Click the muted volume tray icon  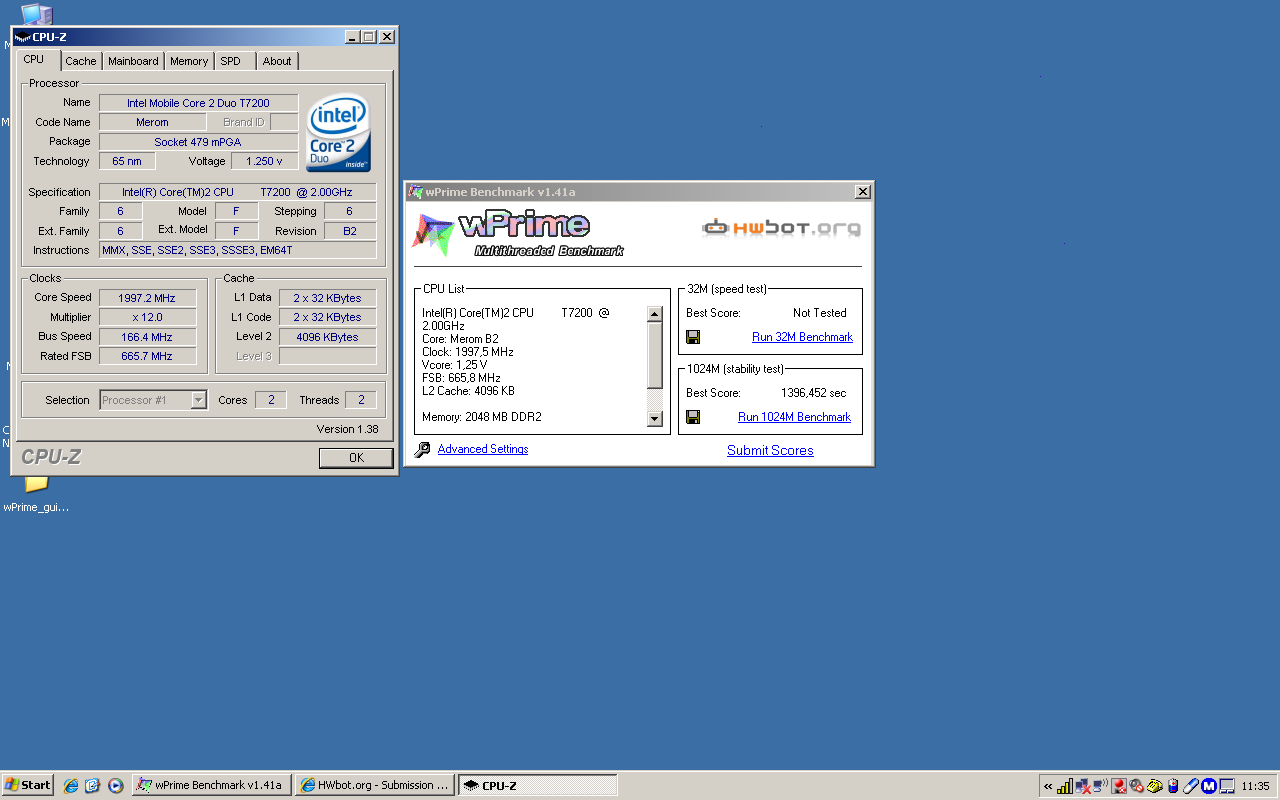point(1136,786)
